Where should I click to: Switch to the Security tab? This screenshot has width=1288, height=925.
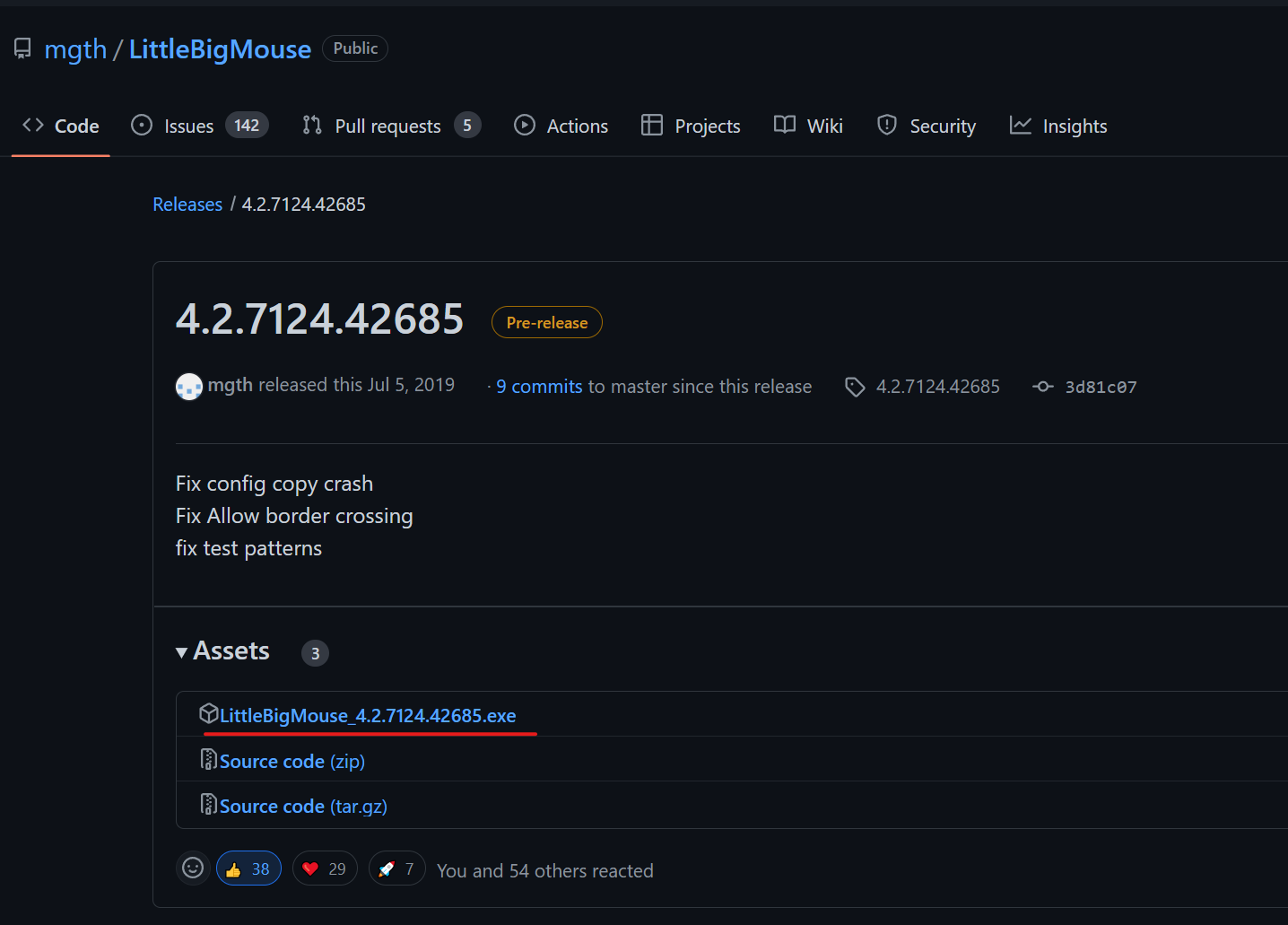click(x=927, y=126)
